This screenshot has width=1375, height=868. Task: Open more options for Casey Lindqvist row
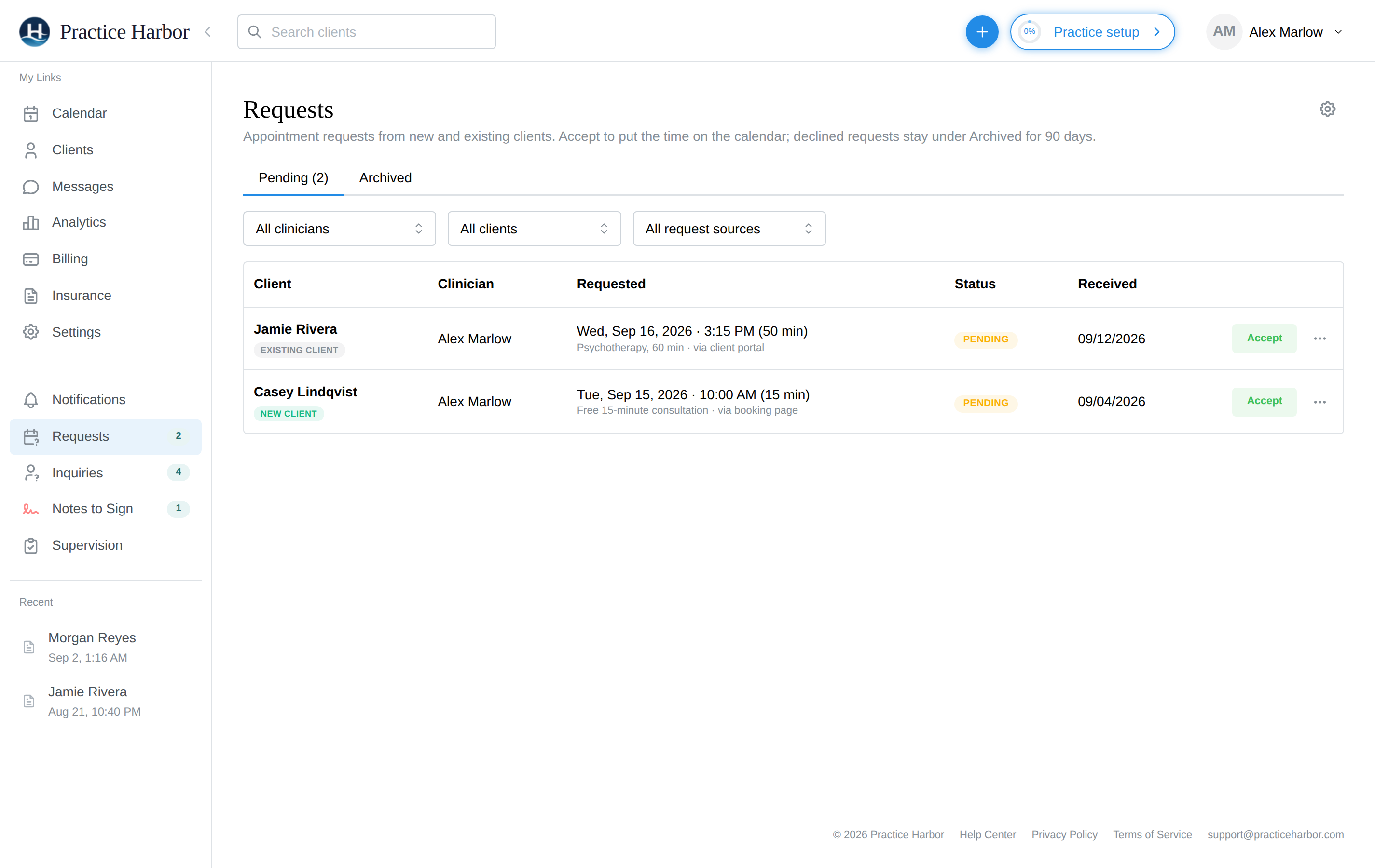pos(1319,402)
